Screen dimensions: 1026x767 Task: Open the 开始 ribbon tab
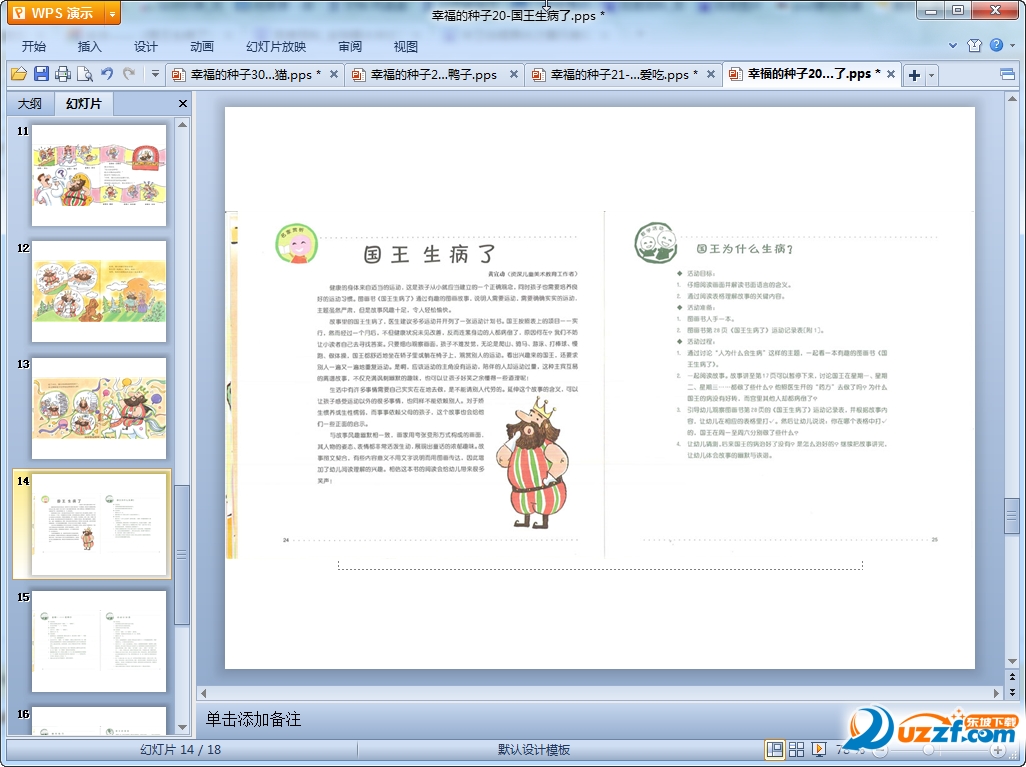click(x=33, y=46)
